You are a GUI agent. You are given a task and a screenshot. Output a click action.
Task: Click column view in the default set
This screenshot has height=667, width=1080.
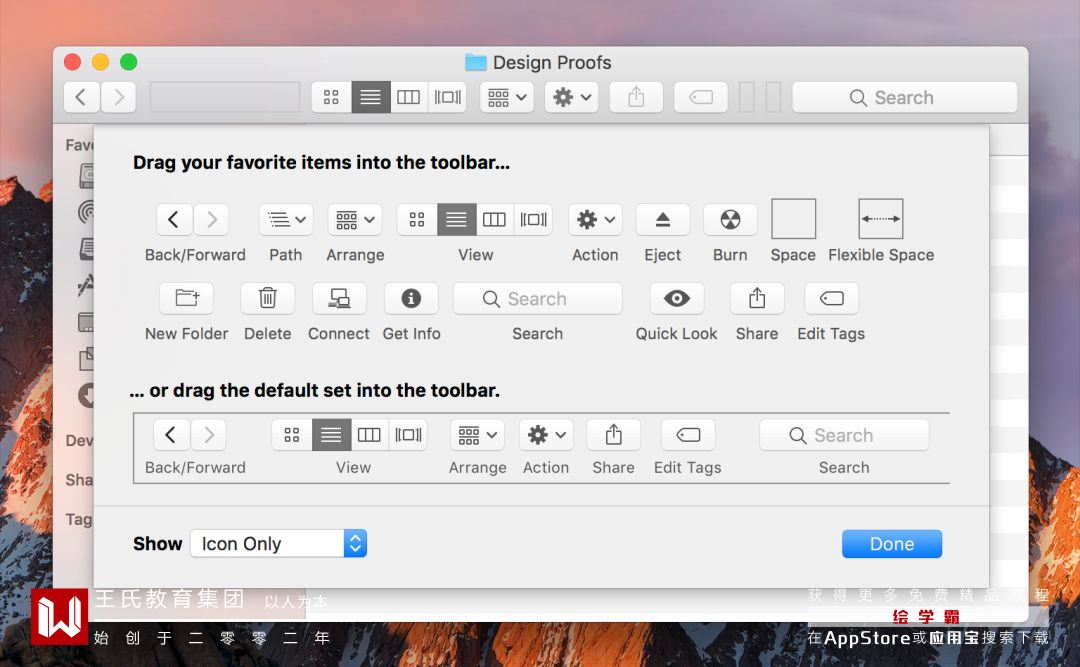point(369,435)
